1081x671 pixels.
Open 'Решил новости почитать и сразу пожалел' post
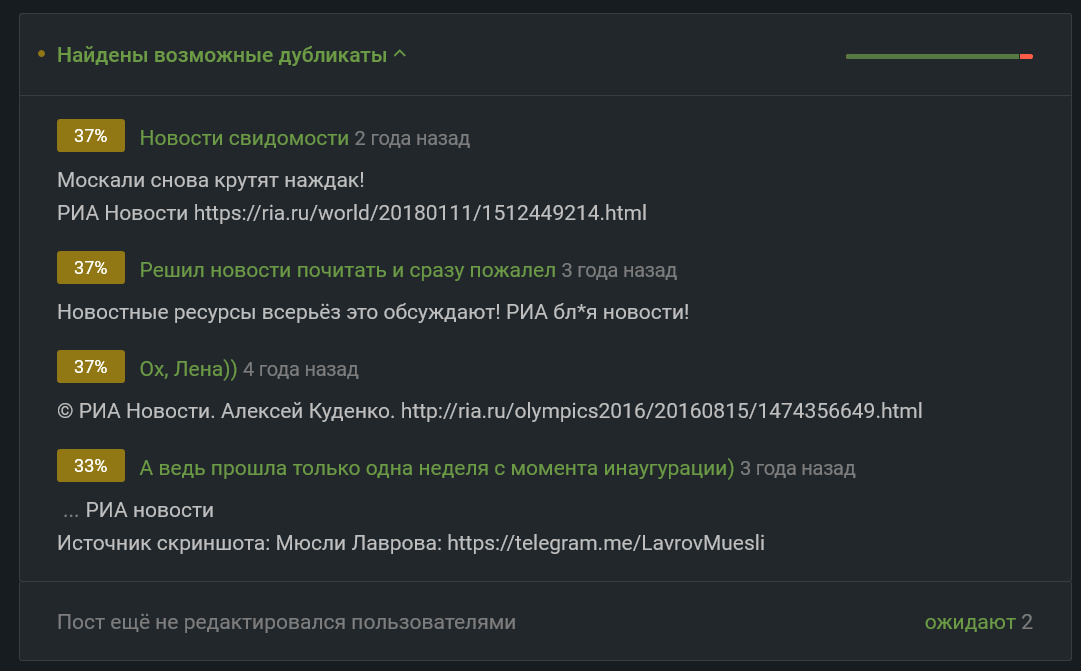pyautogui.click(x=347, y=270)
